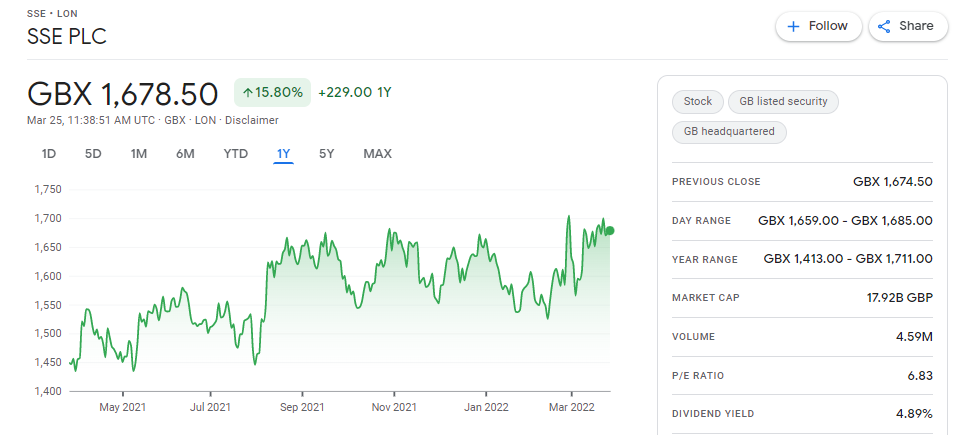Click the PREVIOUS CLOSE label

716,182
